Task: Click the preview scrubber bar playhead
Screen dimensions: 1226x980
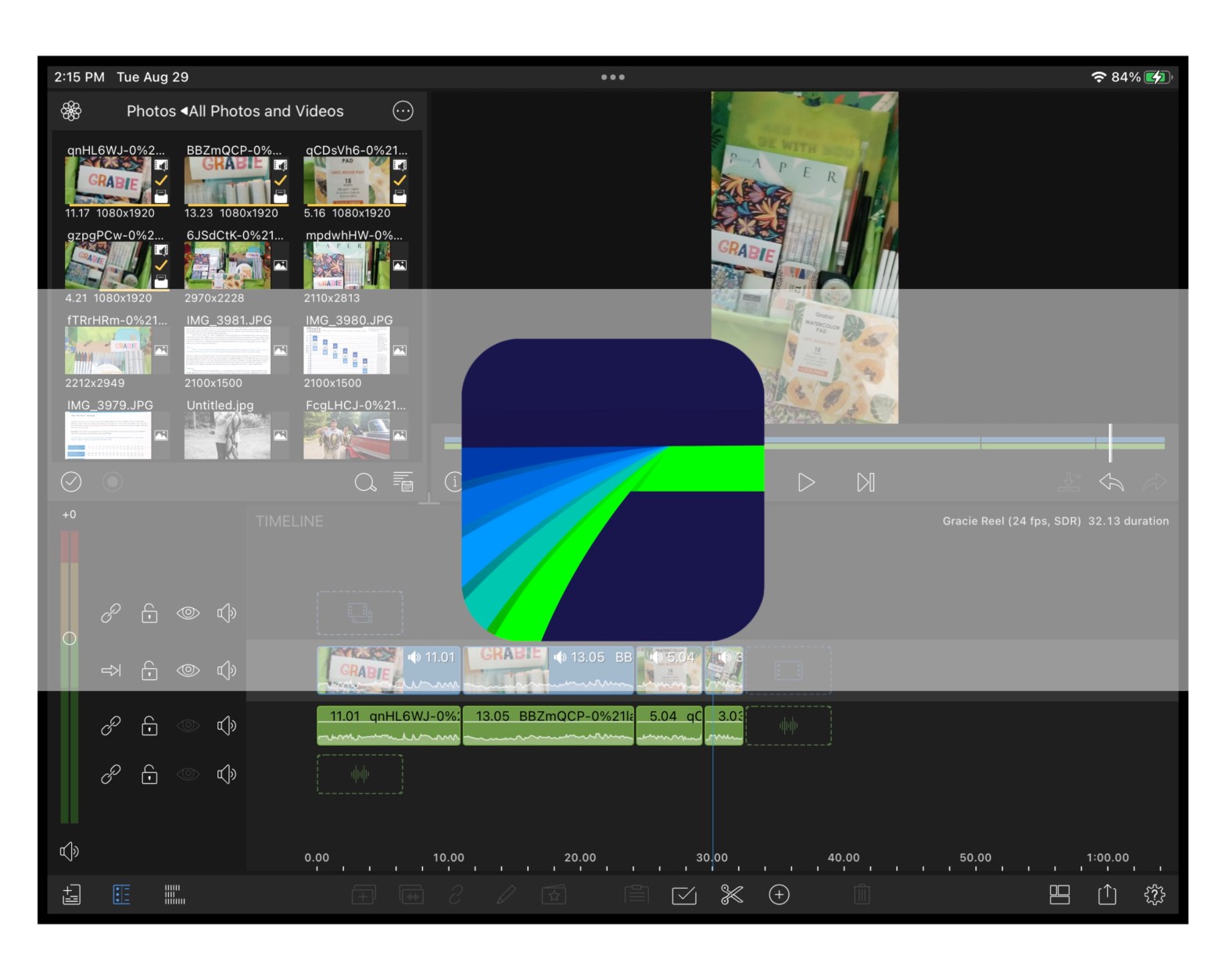Action: coord(1109,442)
